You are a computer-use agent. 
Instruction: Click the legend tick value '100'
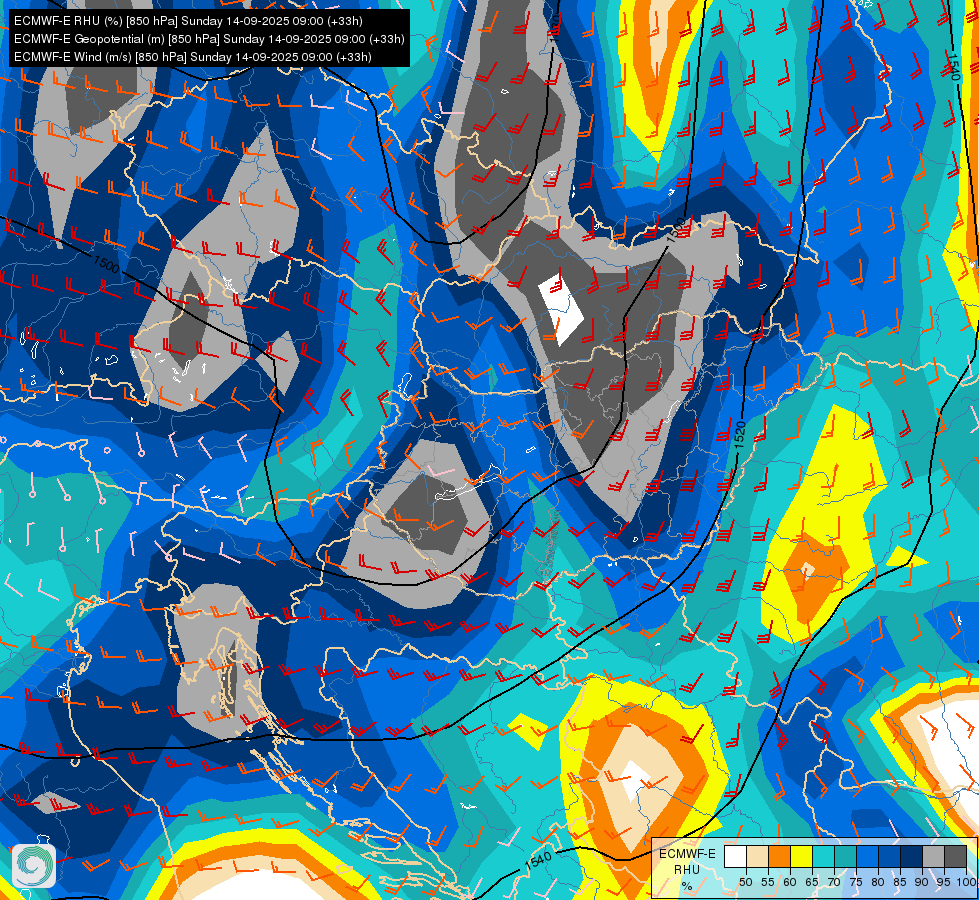click(x=967, y=882)
